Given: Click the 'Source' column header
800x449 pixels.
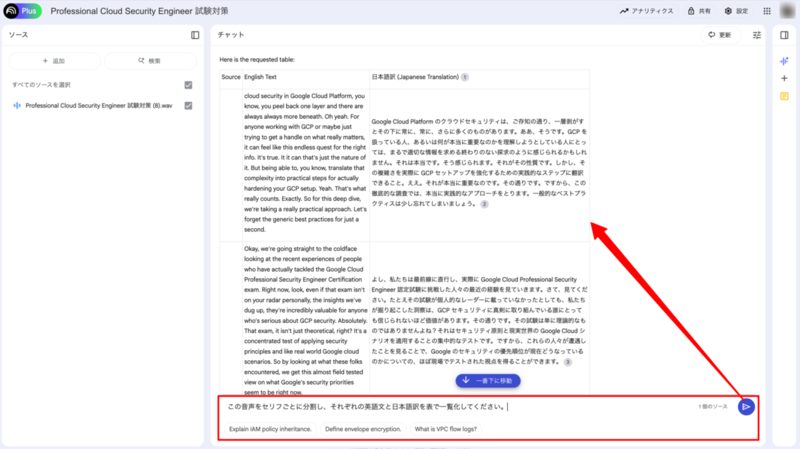Looking at the screenshot, I should (x=231, y=77).
